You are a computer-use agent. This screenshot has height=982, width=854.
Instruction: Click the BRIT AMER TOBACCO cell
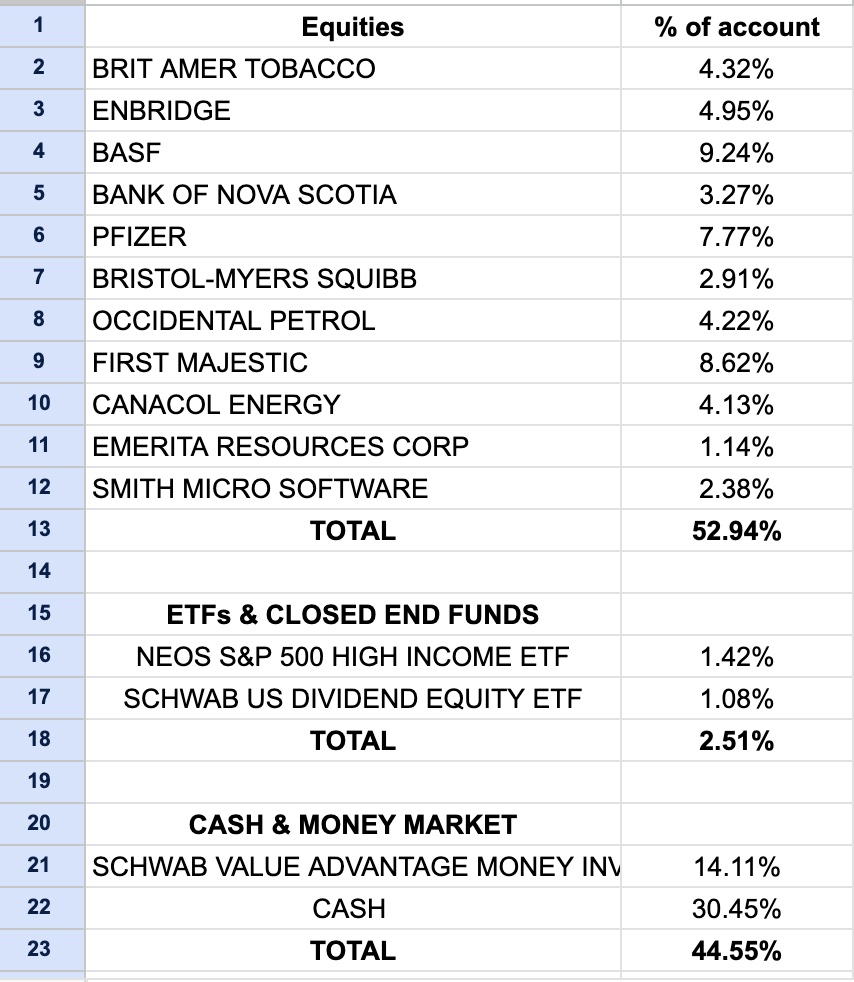pos(234,69)
